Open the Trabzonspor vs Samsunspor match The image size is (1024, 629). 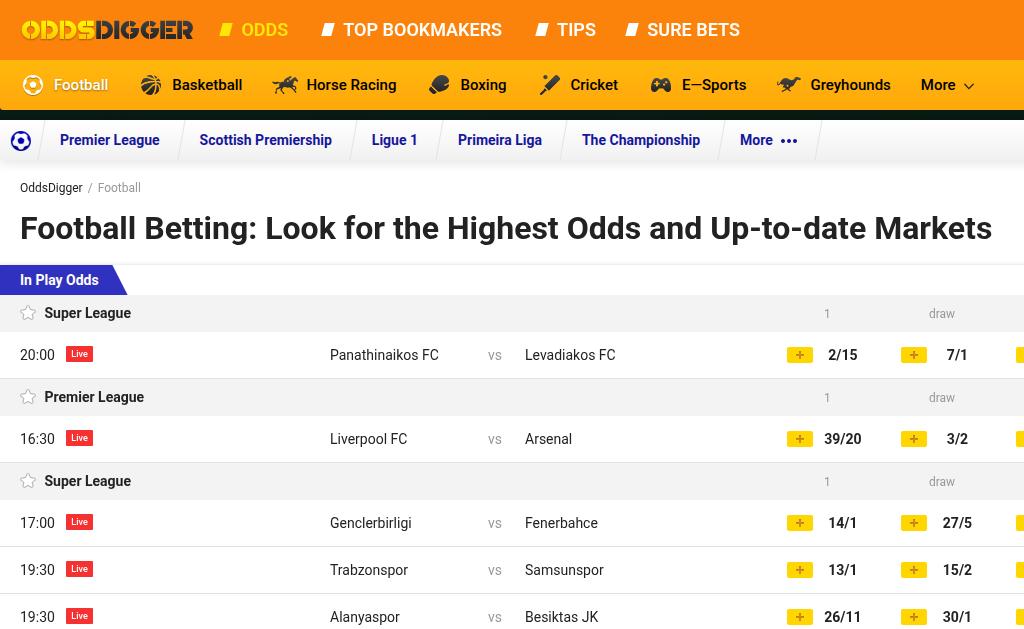[466, 570]
